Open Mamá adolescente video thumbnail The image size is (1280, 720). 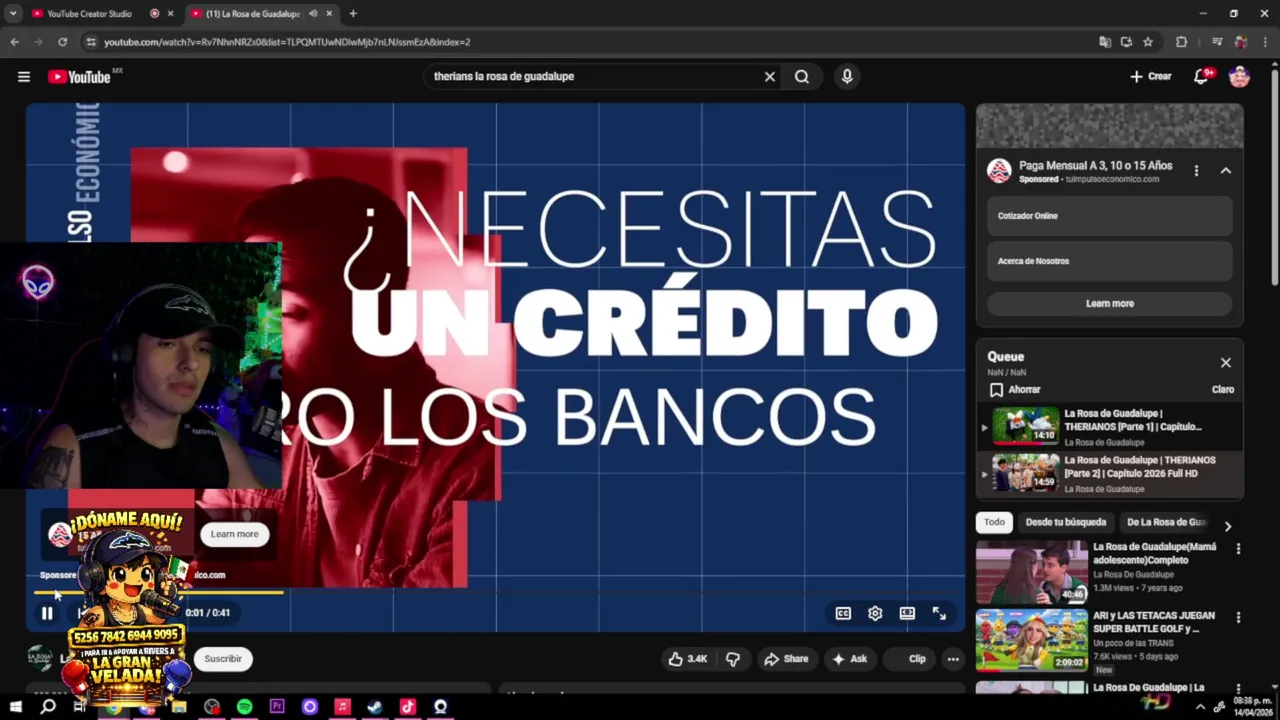tap(1032, 573)
